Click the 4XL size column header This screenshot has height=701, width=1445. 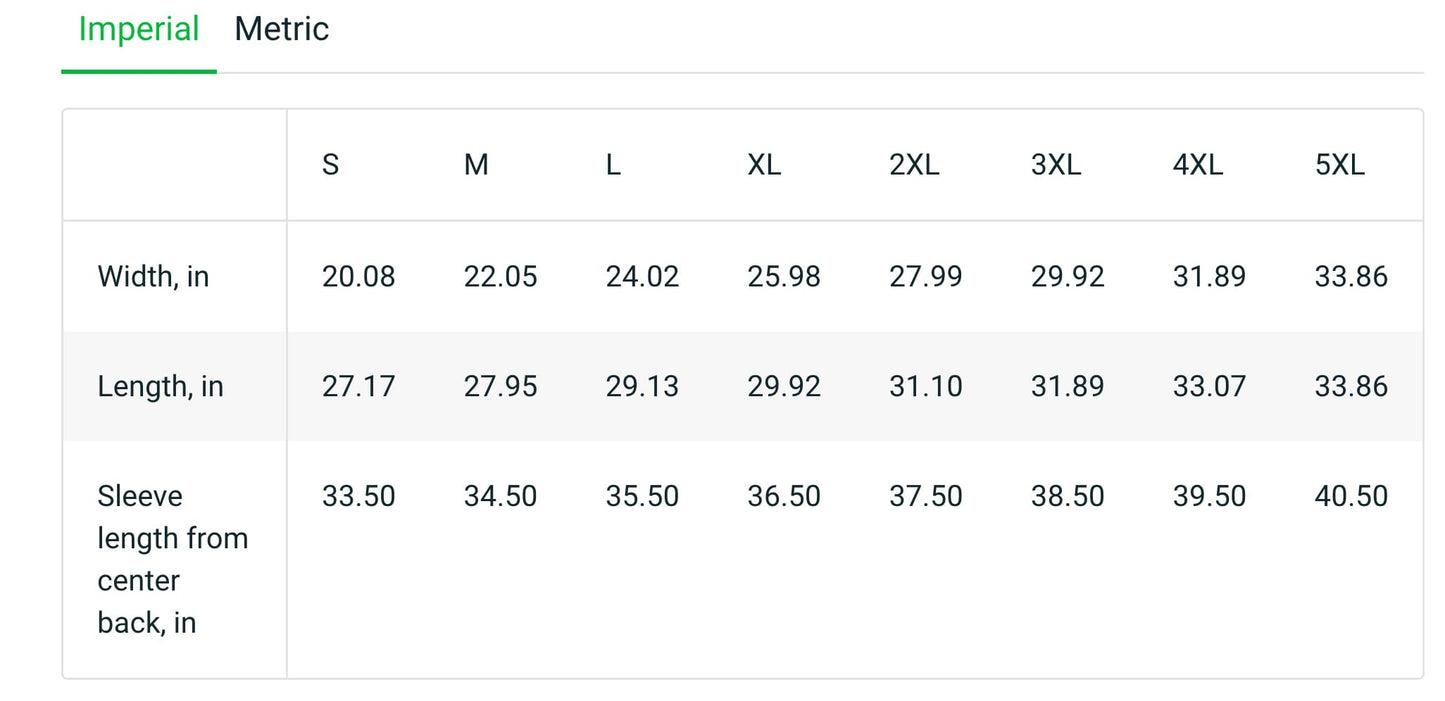1198,165
